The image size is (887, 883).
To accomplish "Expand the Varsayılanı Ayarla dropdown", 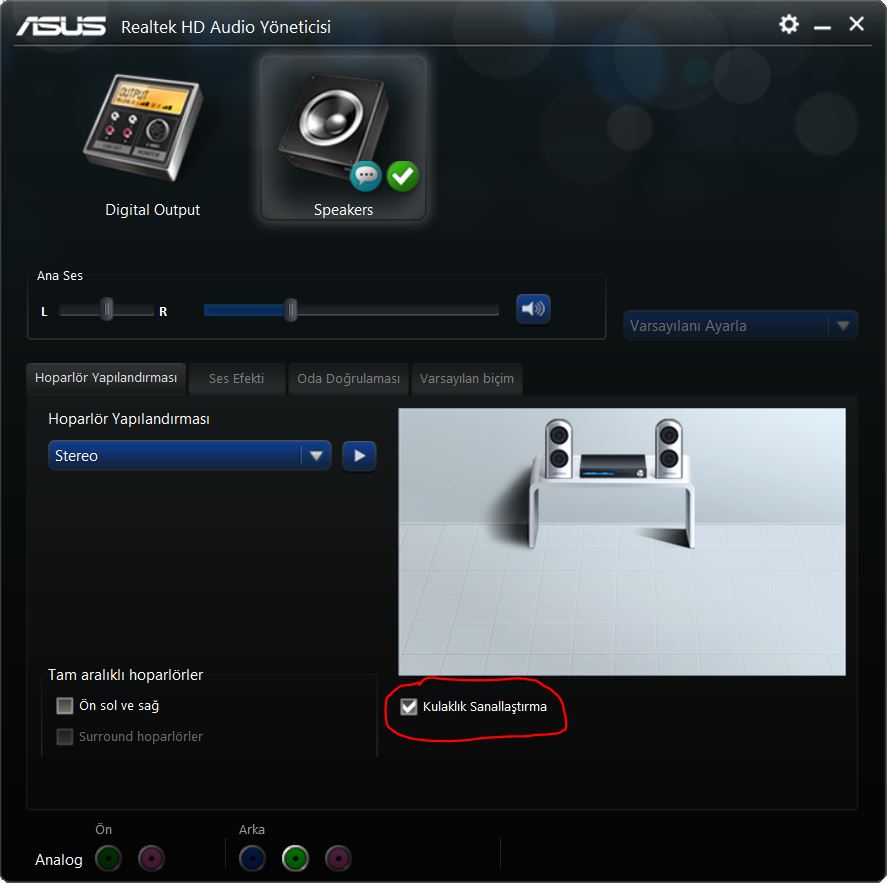I will point(740,326).
